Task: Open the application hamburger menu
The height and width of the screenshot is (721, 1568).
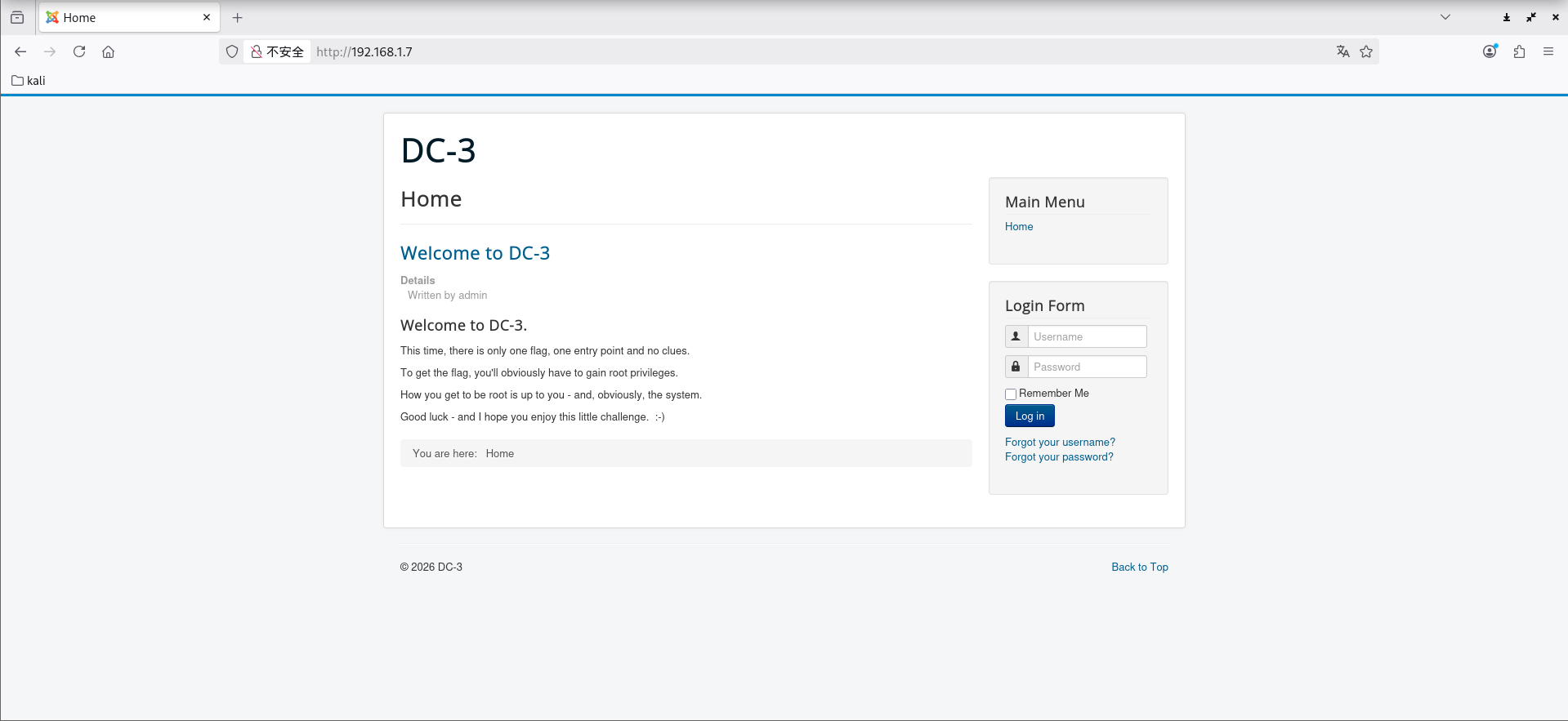Action: tap(1548, 51)
